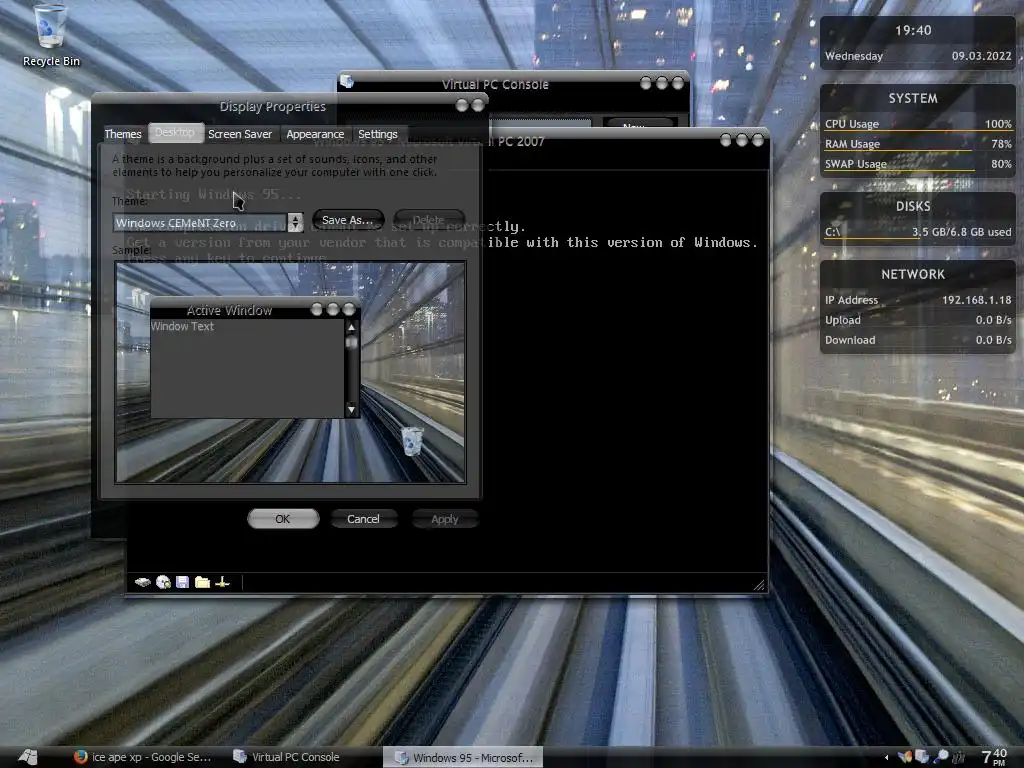The height and width of the screenshot is (768, 1024).
Task: Click the hard disk status icon in Virtual PC window
Action: coord(142,582)
